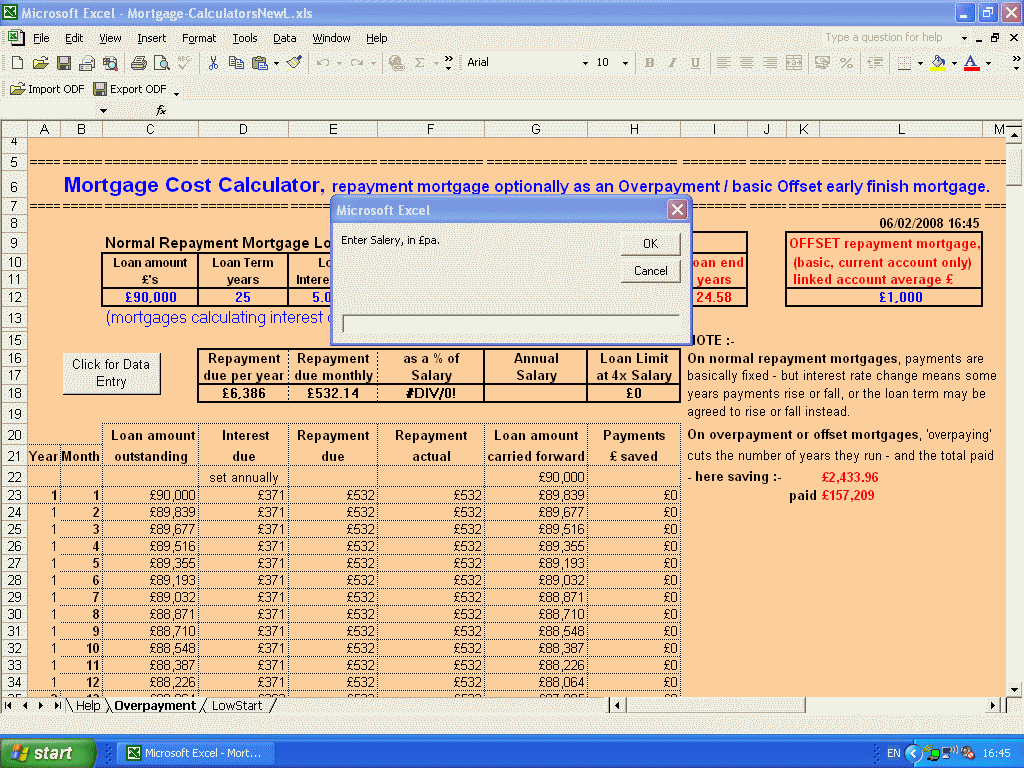The image size is (1024, 768).
Task: Open the Edit menu
Action: 74,39
